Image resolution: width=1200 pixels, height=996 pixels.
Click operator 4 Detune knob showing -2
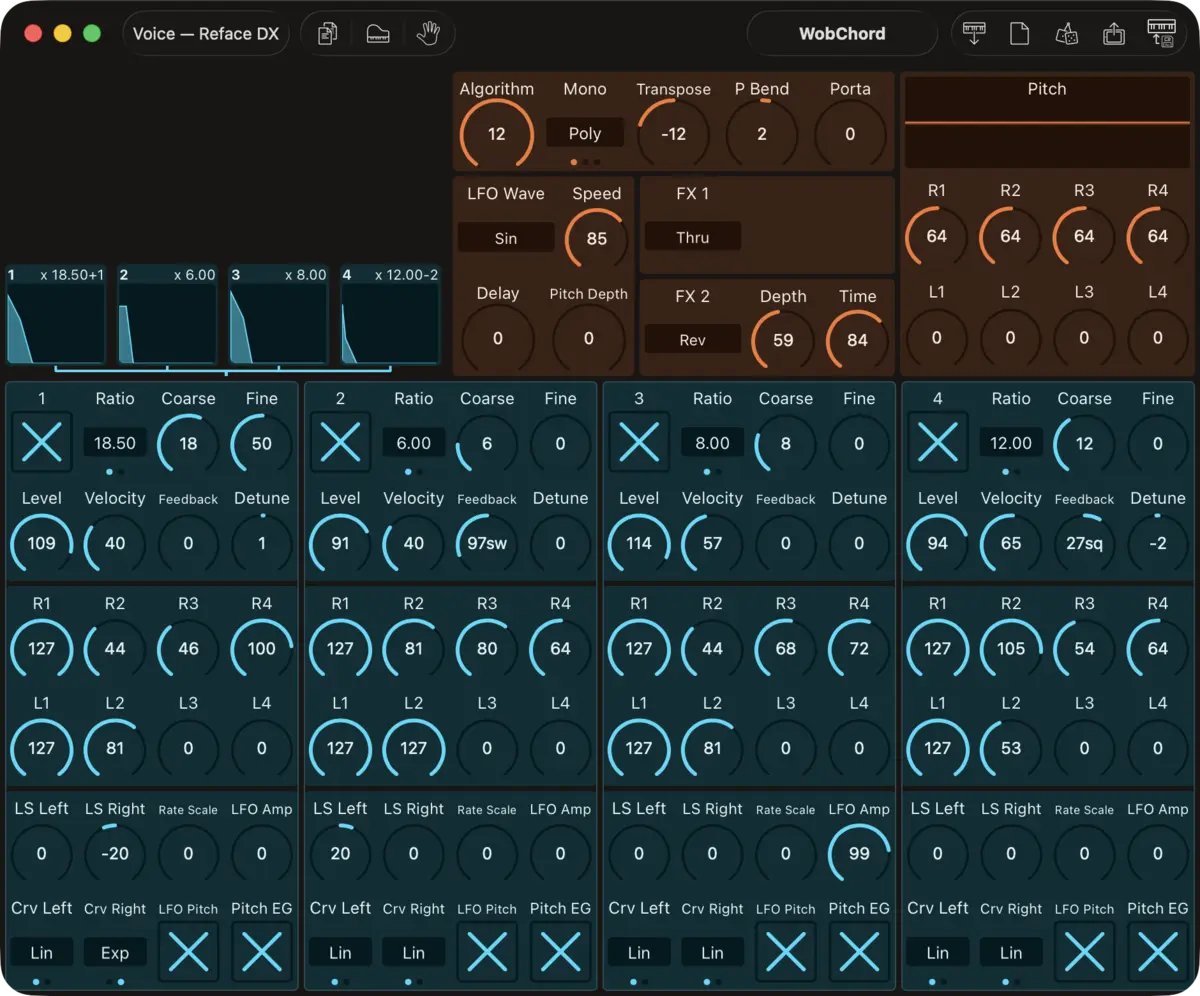1158,543
